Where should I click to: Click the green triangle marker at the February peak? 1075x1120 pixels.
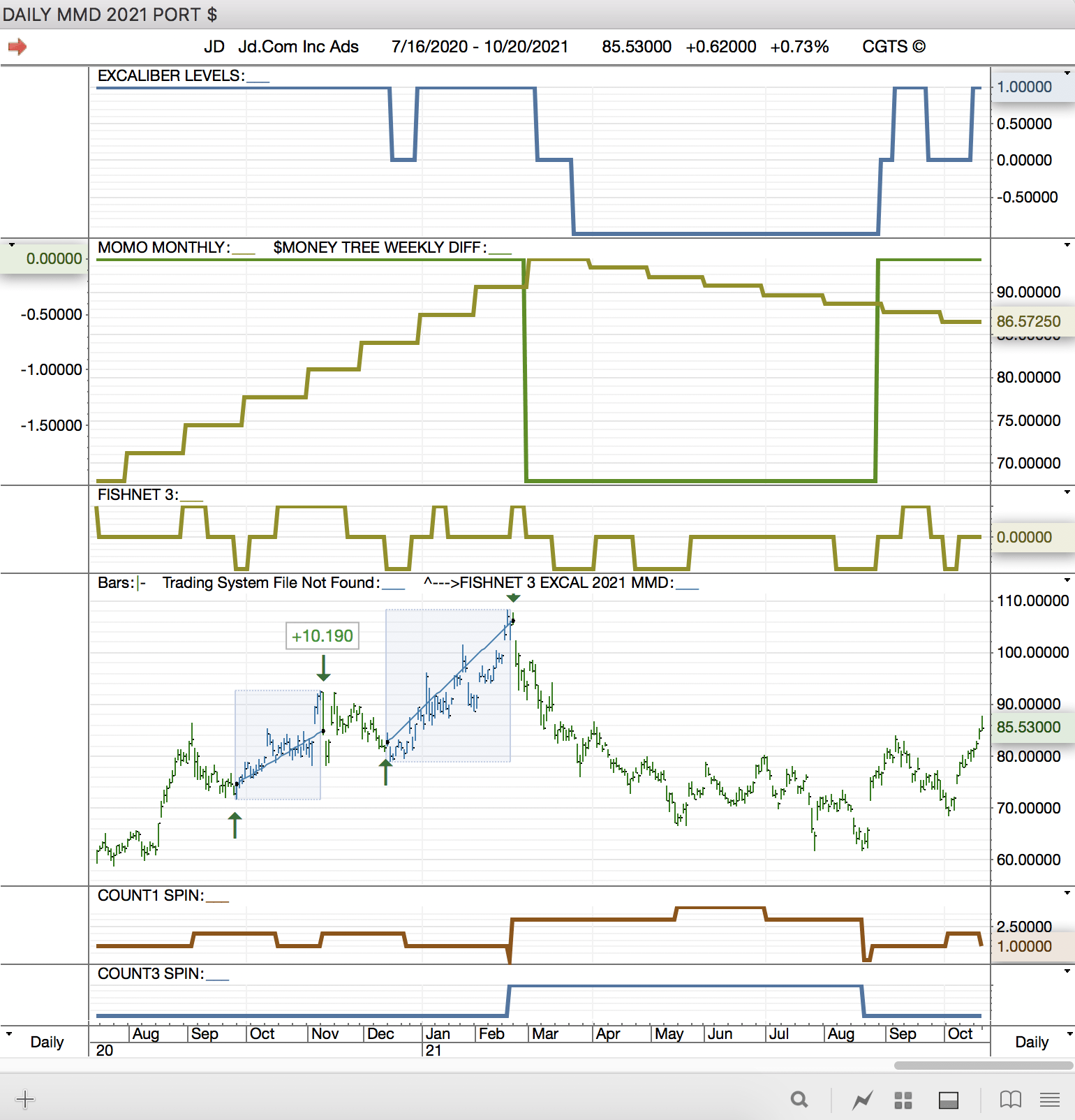tap(513, 598)
